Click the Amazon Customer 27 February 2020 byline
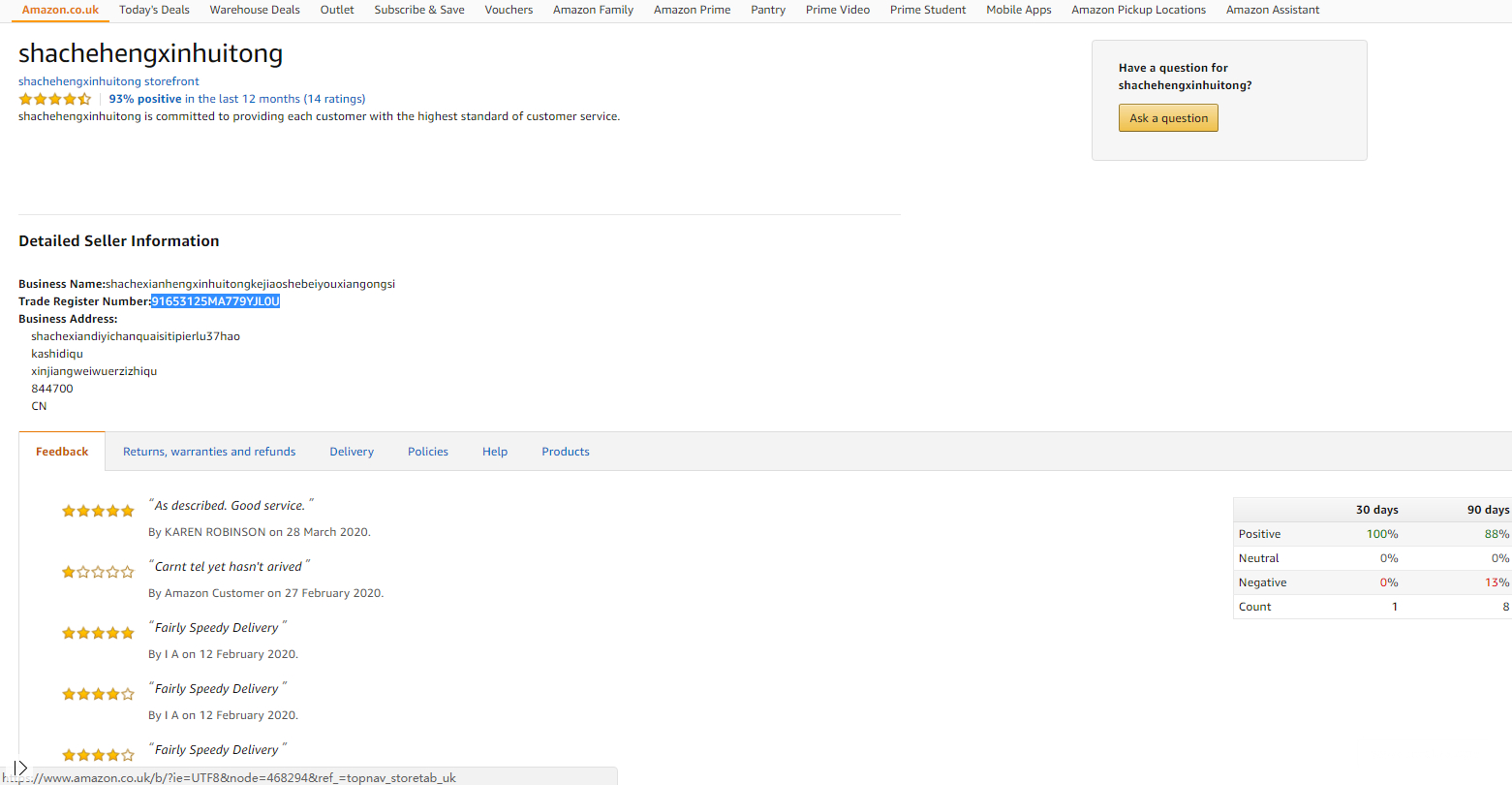Image resolution: width=1512 pixels, height=785 pixels. coord(266,593)
